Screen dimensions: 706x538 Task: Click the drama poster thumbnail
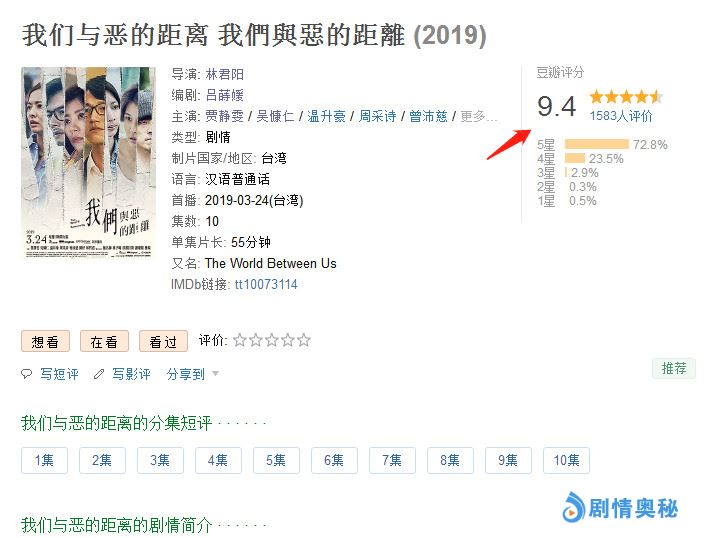tap(88, 163)
